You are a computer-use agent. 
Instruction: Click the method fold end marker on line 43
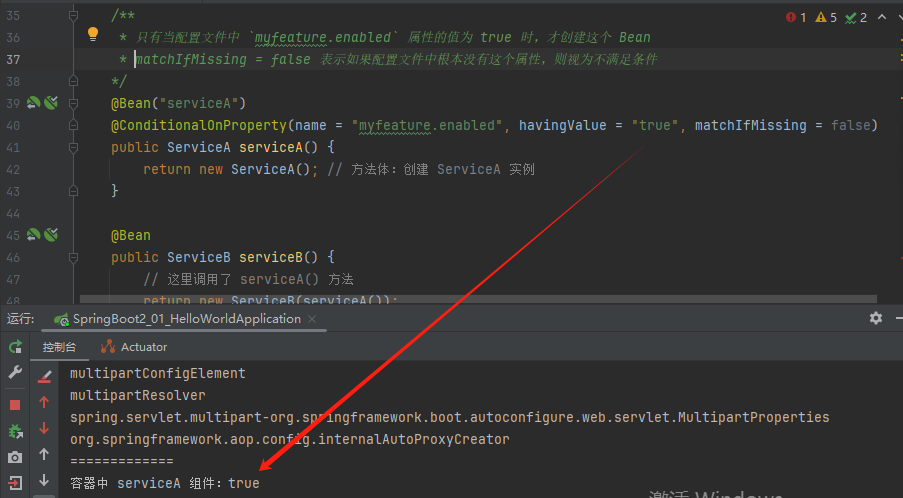point(73,191)
